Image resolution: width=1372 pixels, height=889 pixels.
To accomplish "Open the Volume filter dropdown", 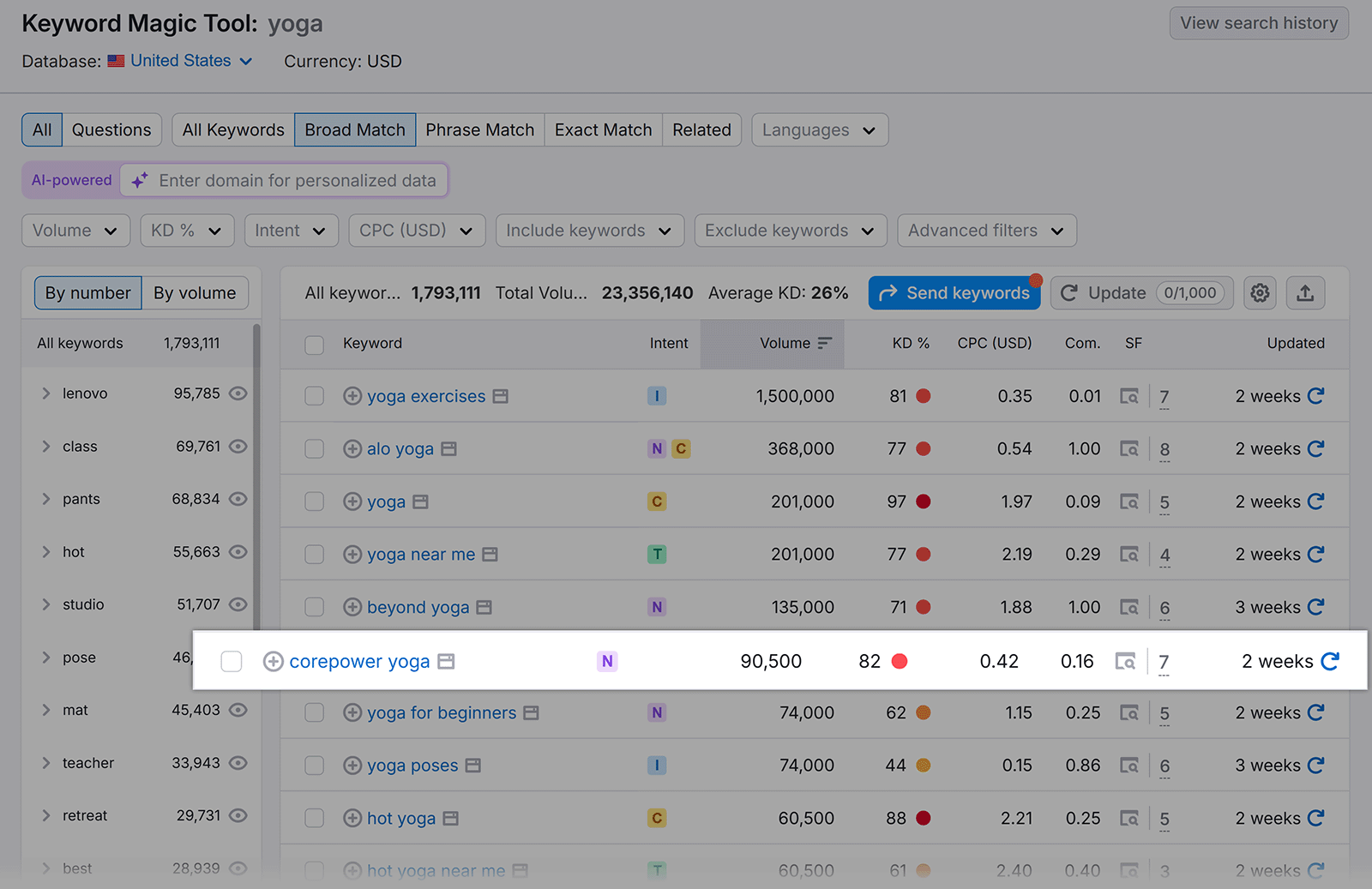I will pyautogui.click(x=75, y=230).
